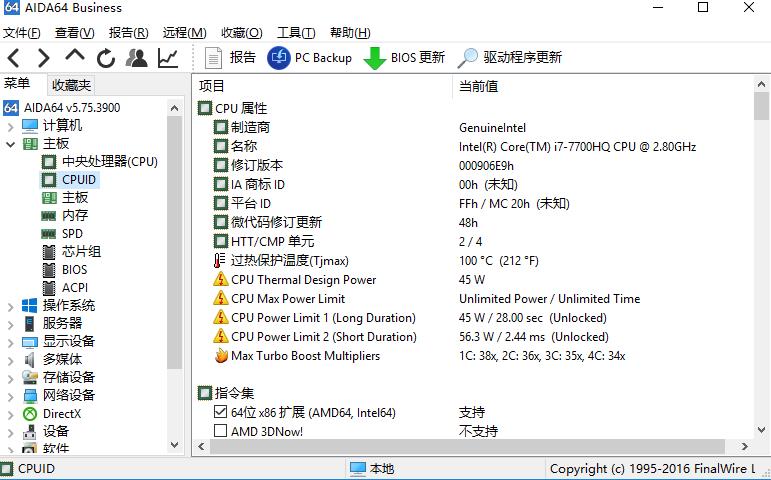
Task: Click the DirectX Xbox icon in tree
Action: [x=30, y=414]
